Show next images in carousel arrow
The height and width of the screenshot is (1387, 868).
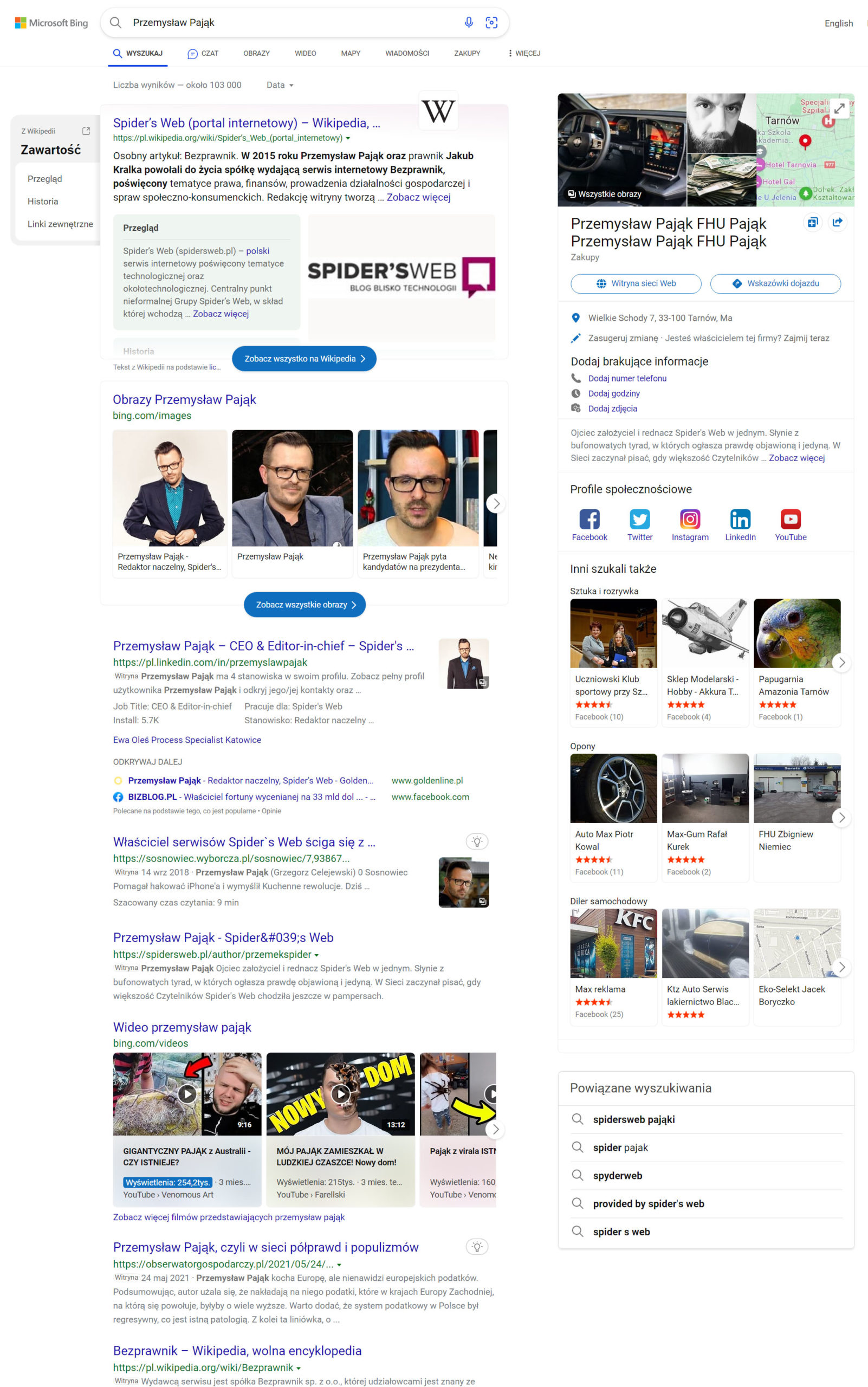pyautogui.click(x=496, y=503)
